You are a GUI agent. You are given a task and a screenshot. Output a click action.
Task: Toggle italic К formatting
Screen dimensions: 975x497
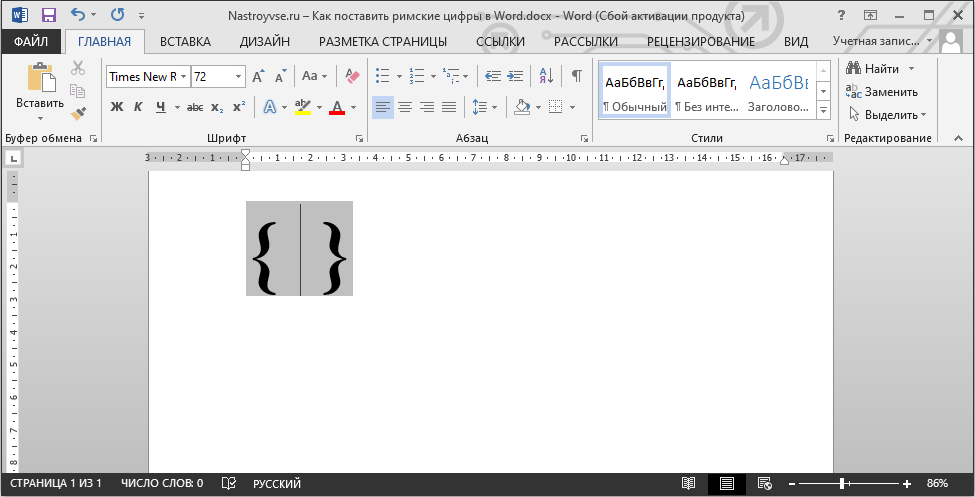(x=138, y=107)
